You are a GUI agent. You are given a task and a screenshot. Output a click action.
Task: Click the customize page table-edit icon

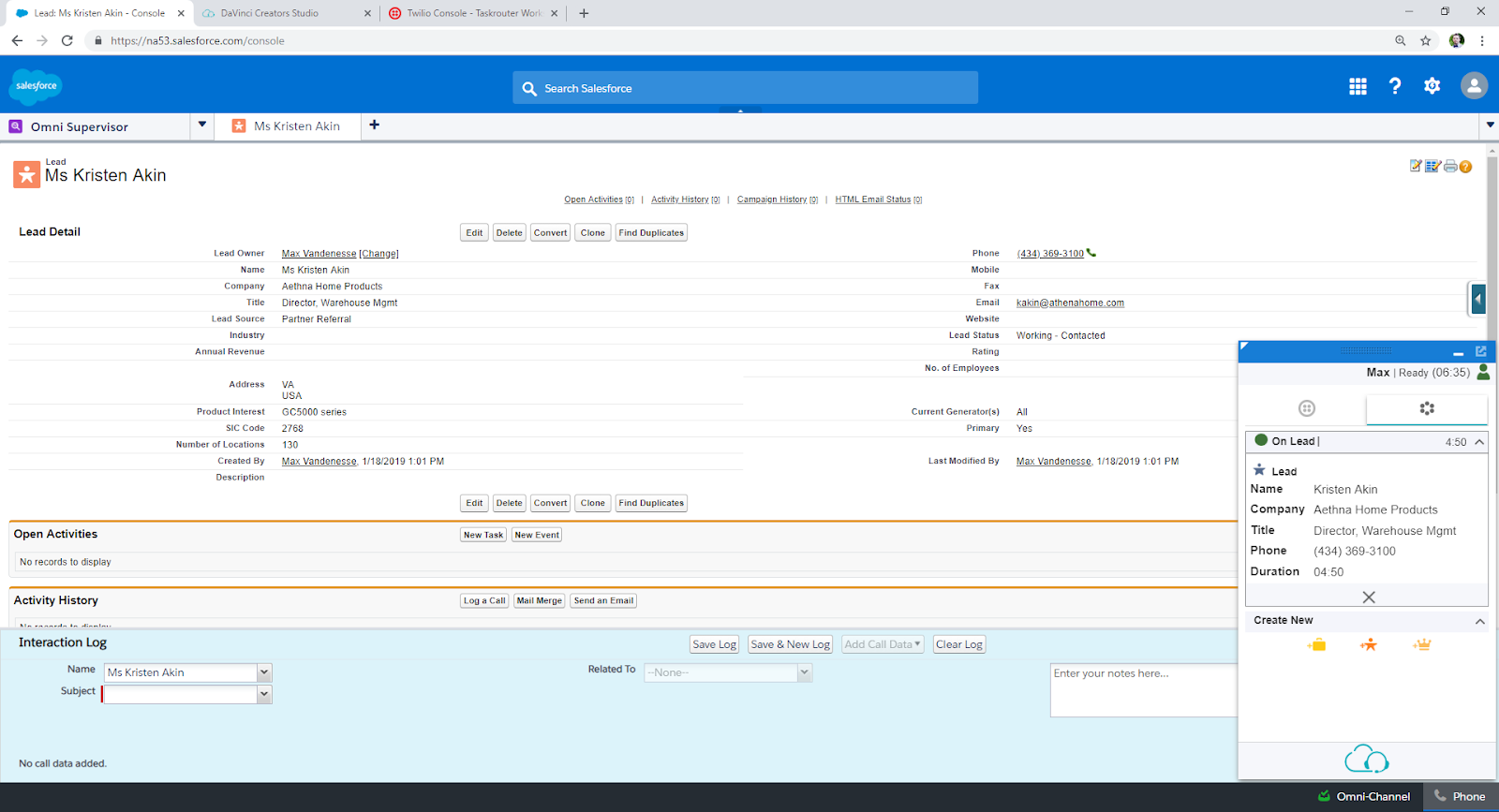click(x=1432, y=166)
